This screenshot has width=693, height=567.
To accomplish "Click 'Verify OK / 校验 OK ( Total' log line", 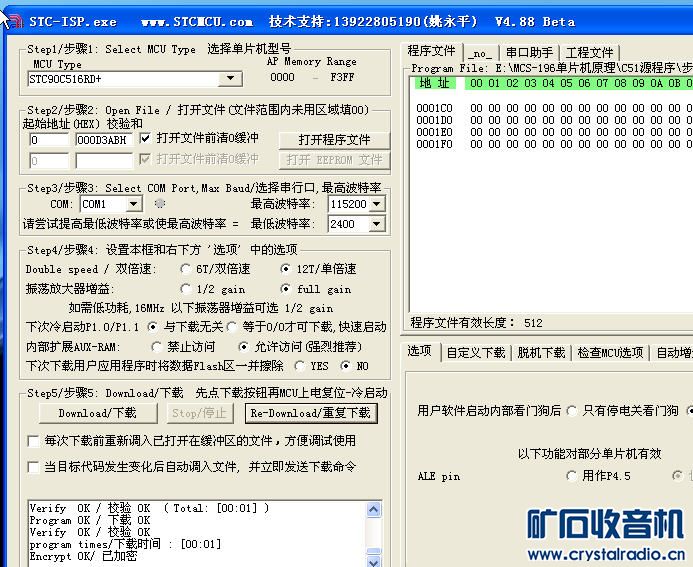I will click(x=149, y=508).
